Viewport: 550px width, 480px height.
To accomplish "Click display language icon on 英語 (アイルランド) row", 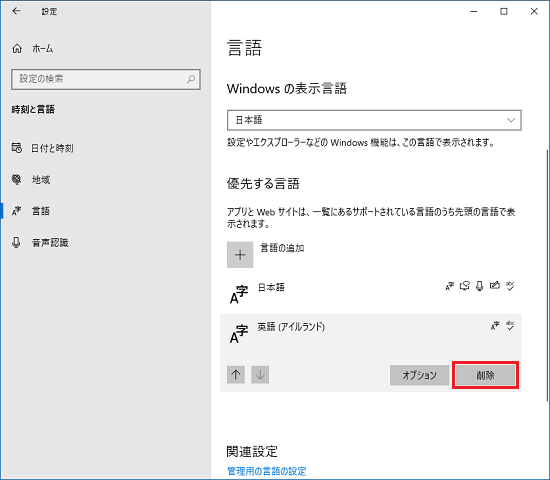I will pos(495,326).
